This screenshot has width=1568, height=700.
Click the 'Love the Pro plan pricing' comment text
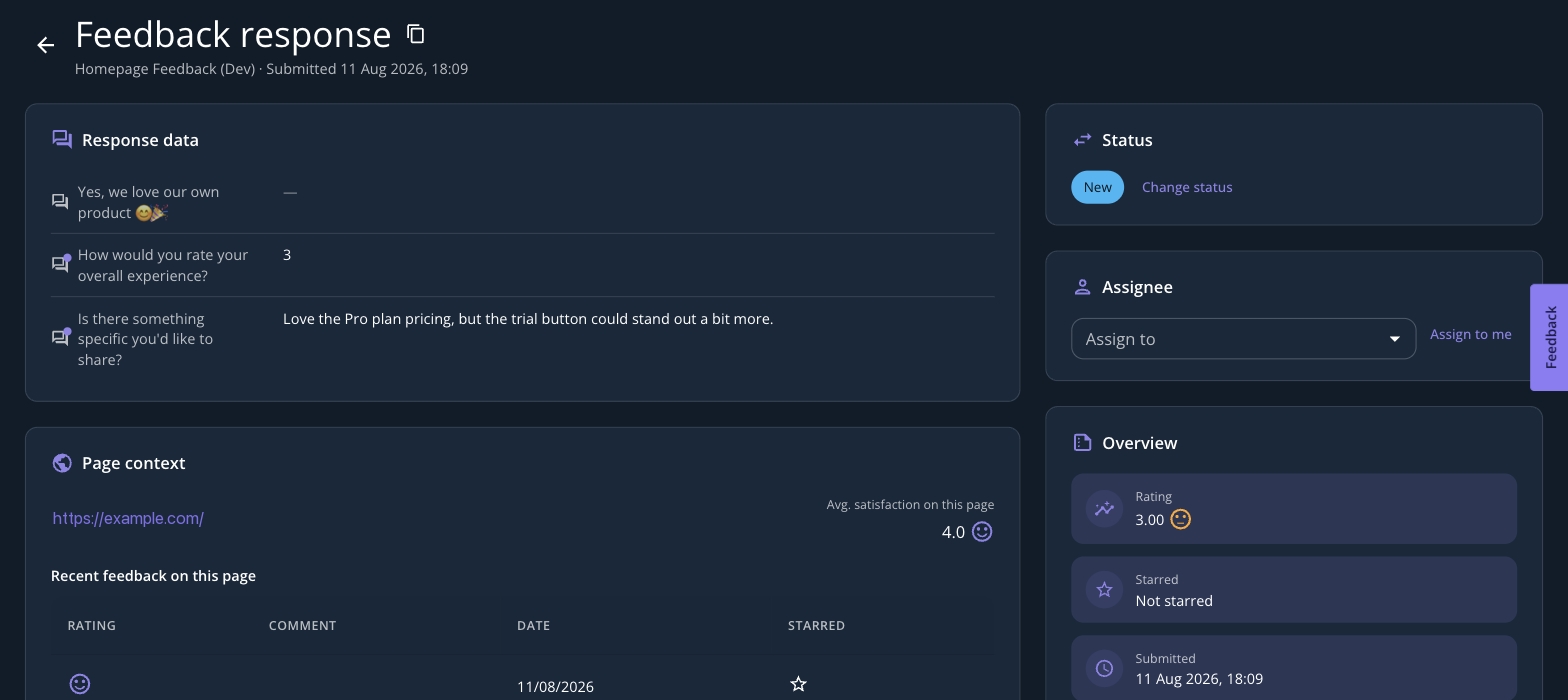[528, 319]
